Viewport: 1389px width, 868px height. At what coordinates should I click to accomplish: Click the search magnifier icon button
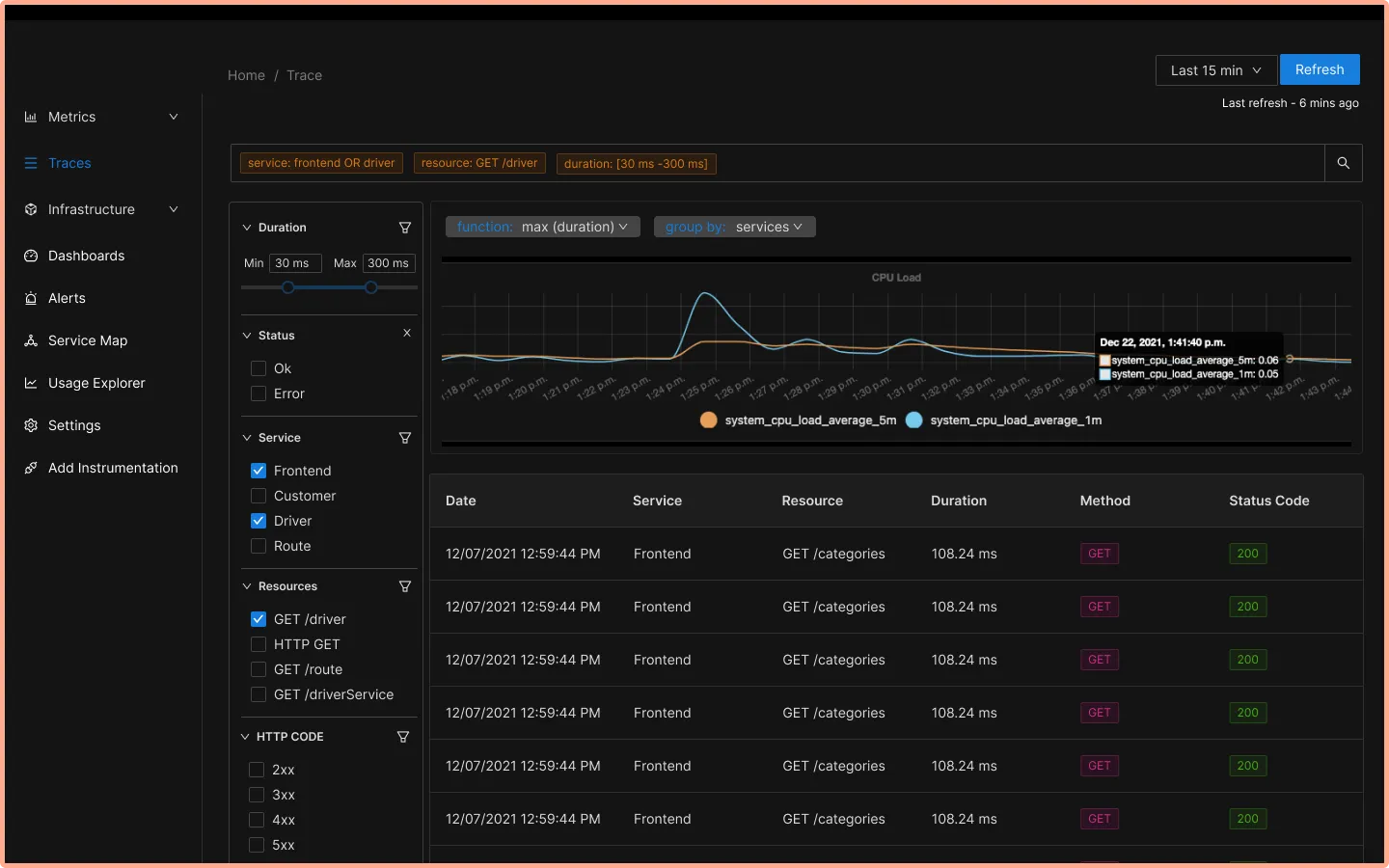[x=1343, y=163]
